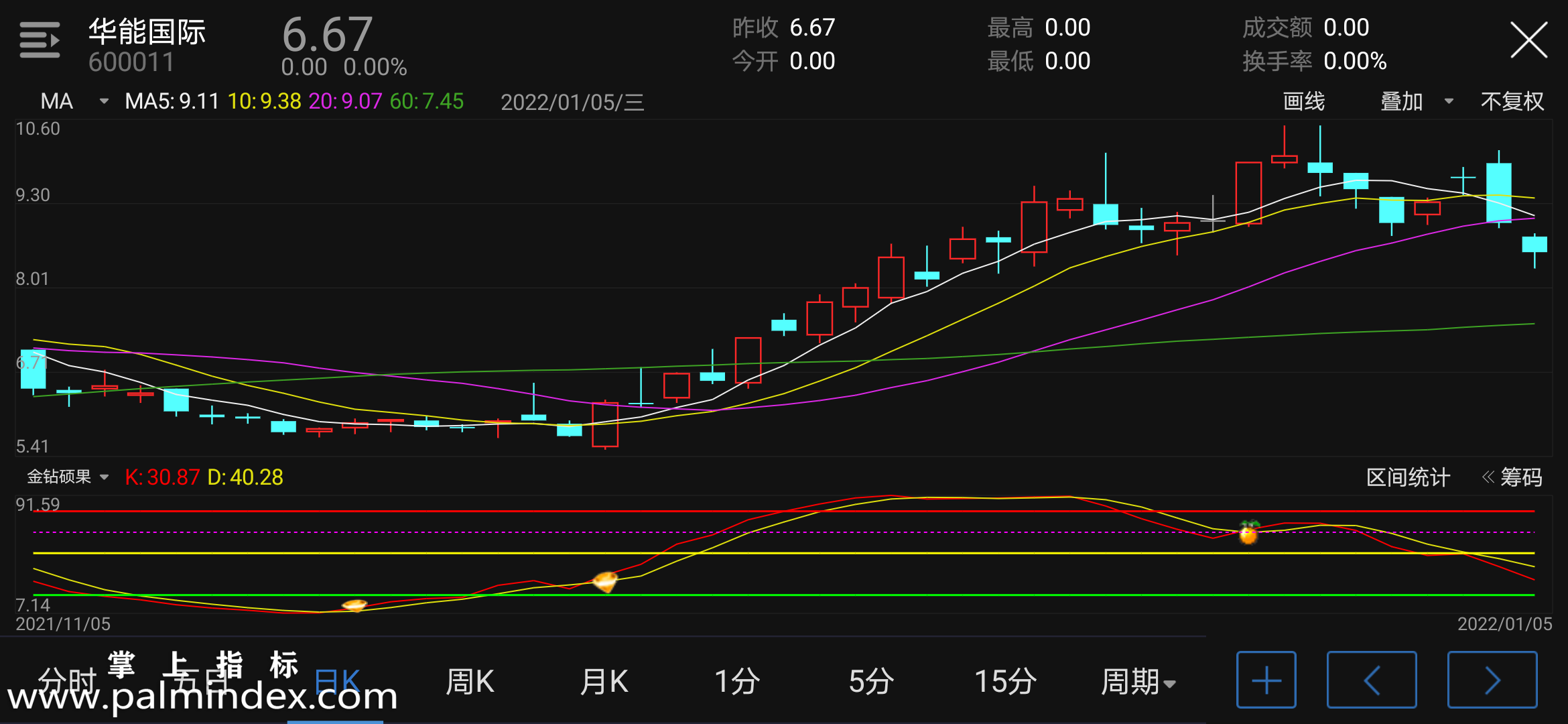
Task: Click the 最高 0.00 high value
Action: click(x=1039, y=27)
